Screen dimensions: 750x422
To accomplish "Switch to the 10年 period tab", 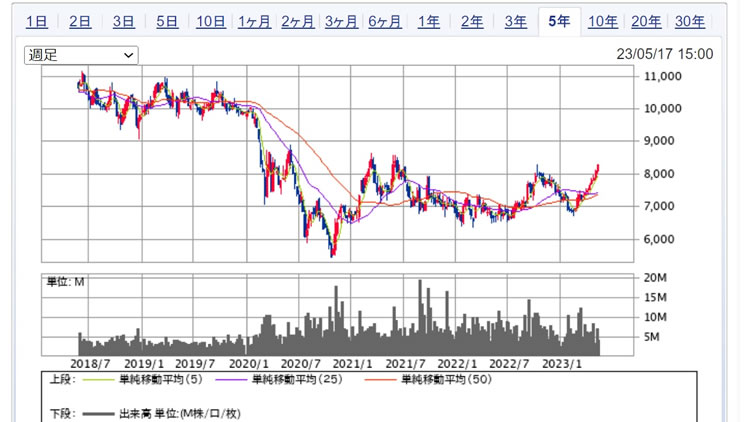I will [x=602, y=22].
